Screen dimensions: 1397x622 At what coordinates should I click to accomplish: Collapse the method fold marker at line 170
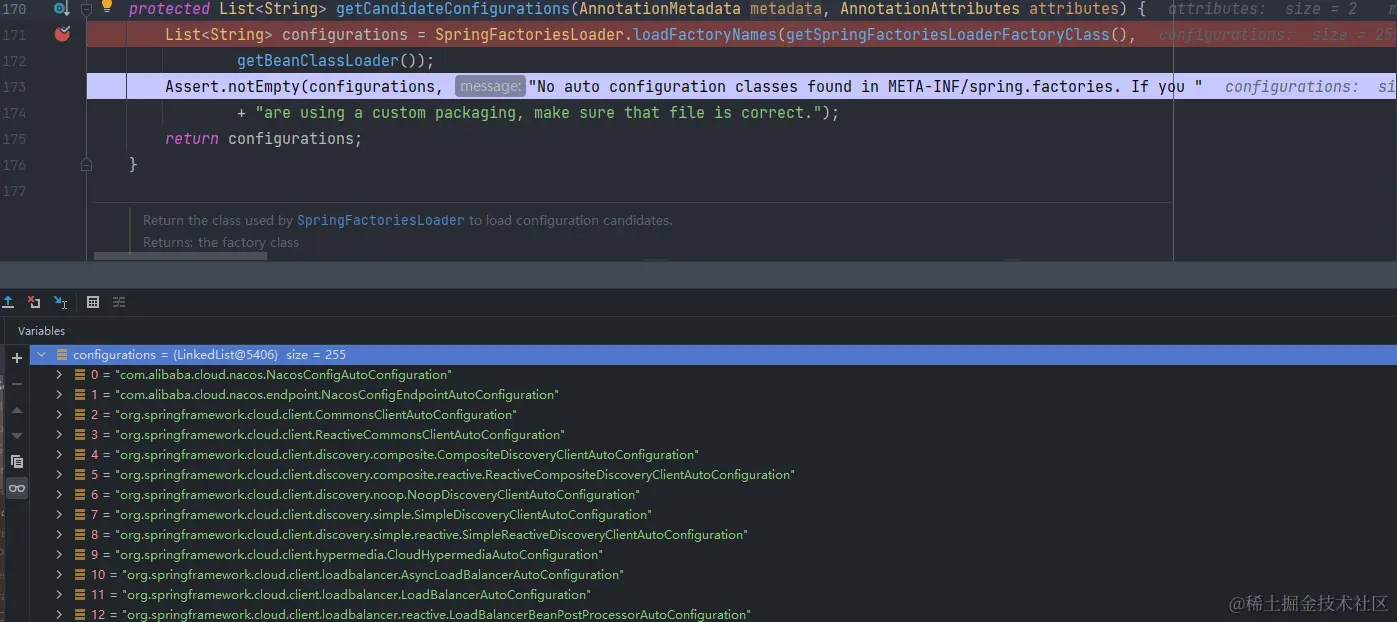pos(86,9)
